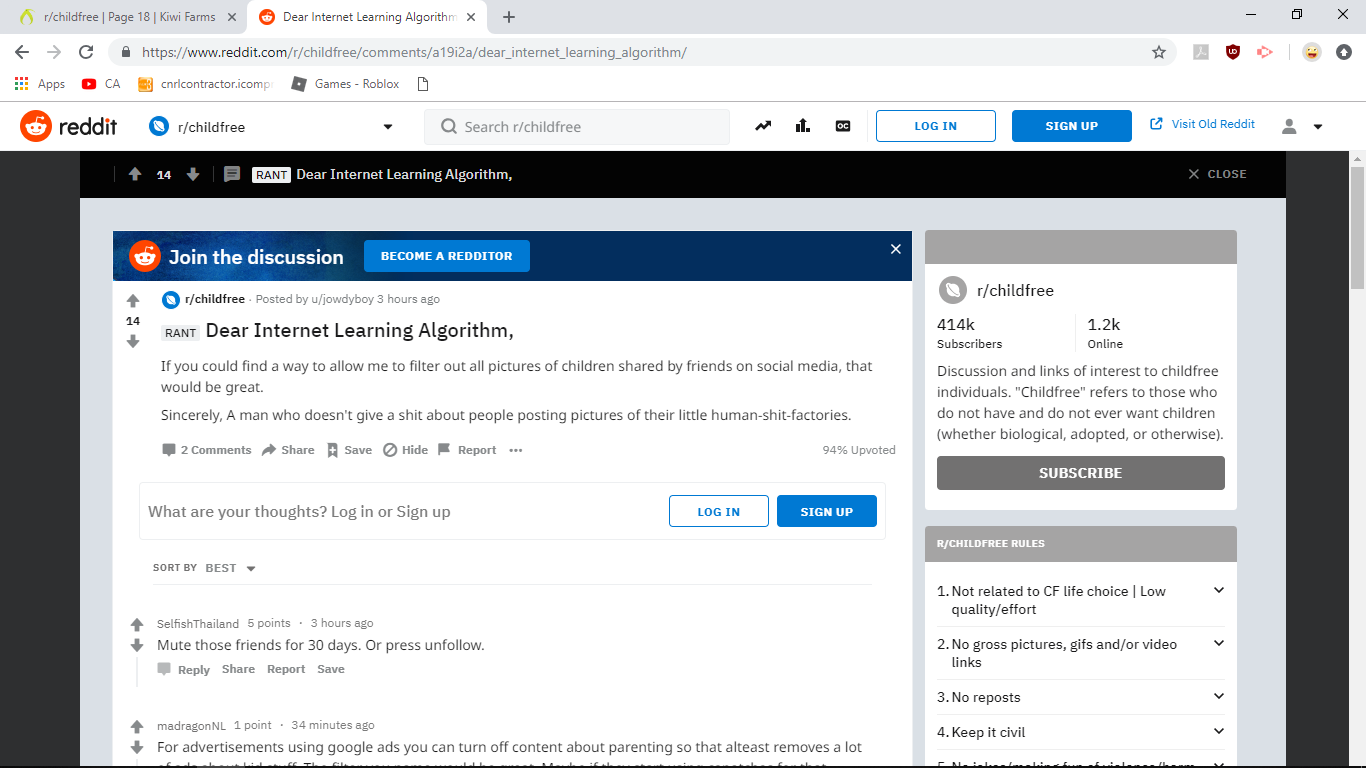The width and height of the screenshot is (1366, 768).
Task: Click the post's more options ellipsis
Action: pos(516,450)
